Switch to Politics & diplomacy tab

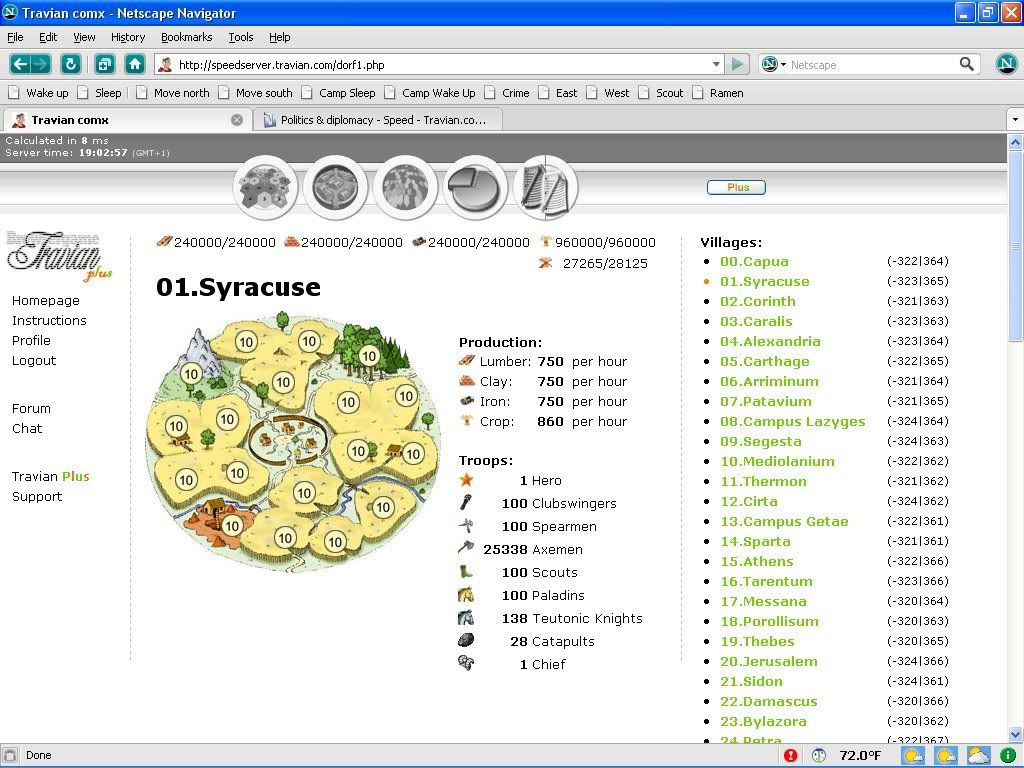pos(378,120)
